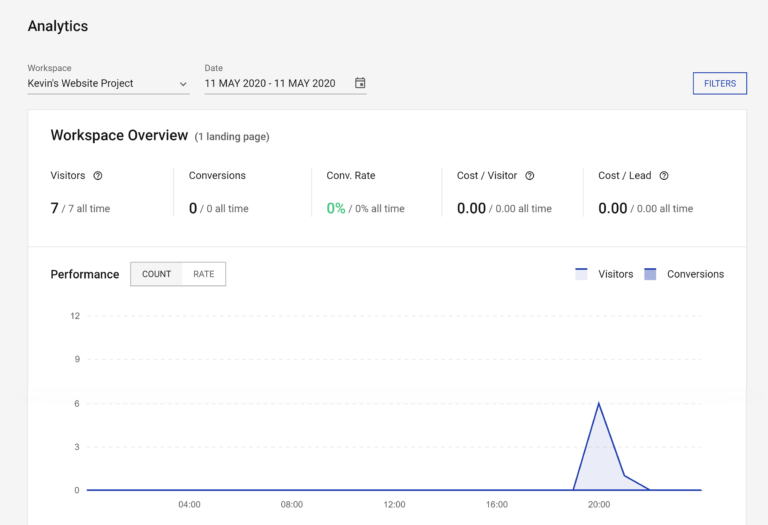Image resolution: width=768 pixels, height=525 pixels.
Task: Click the visitors value 7 / 7 all time
Action: (x=80, y=209)
